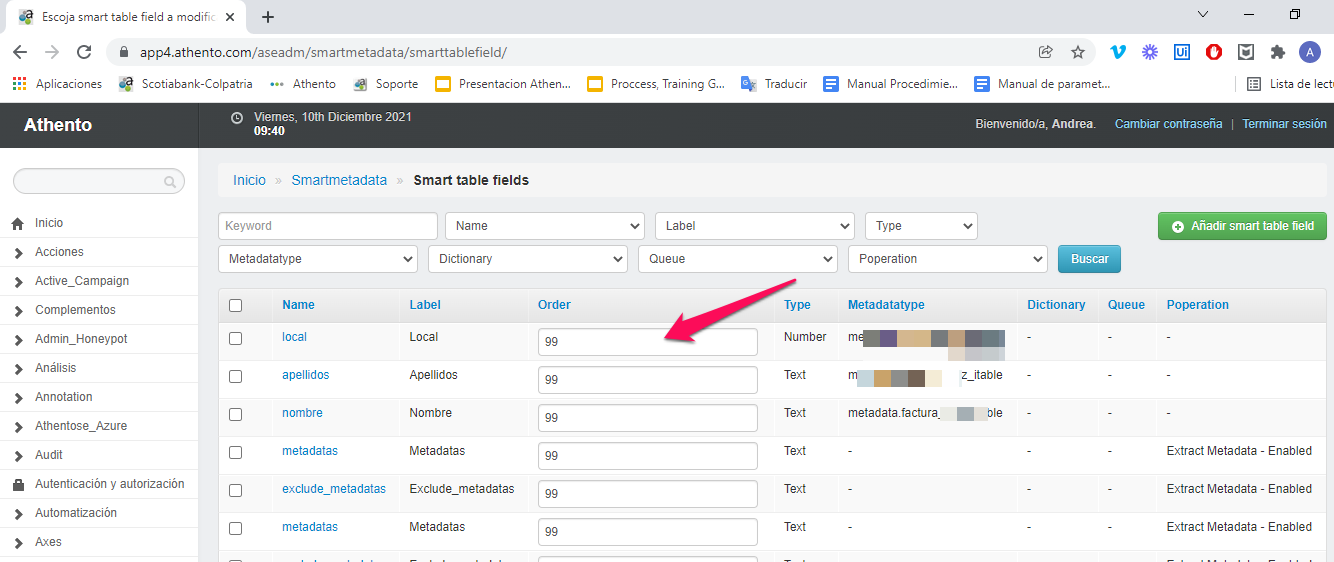Bookmark this page with the star icon
1334x562 pixels.
(1077, 52)
